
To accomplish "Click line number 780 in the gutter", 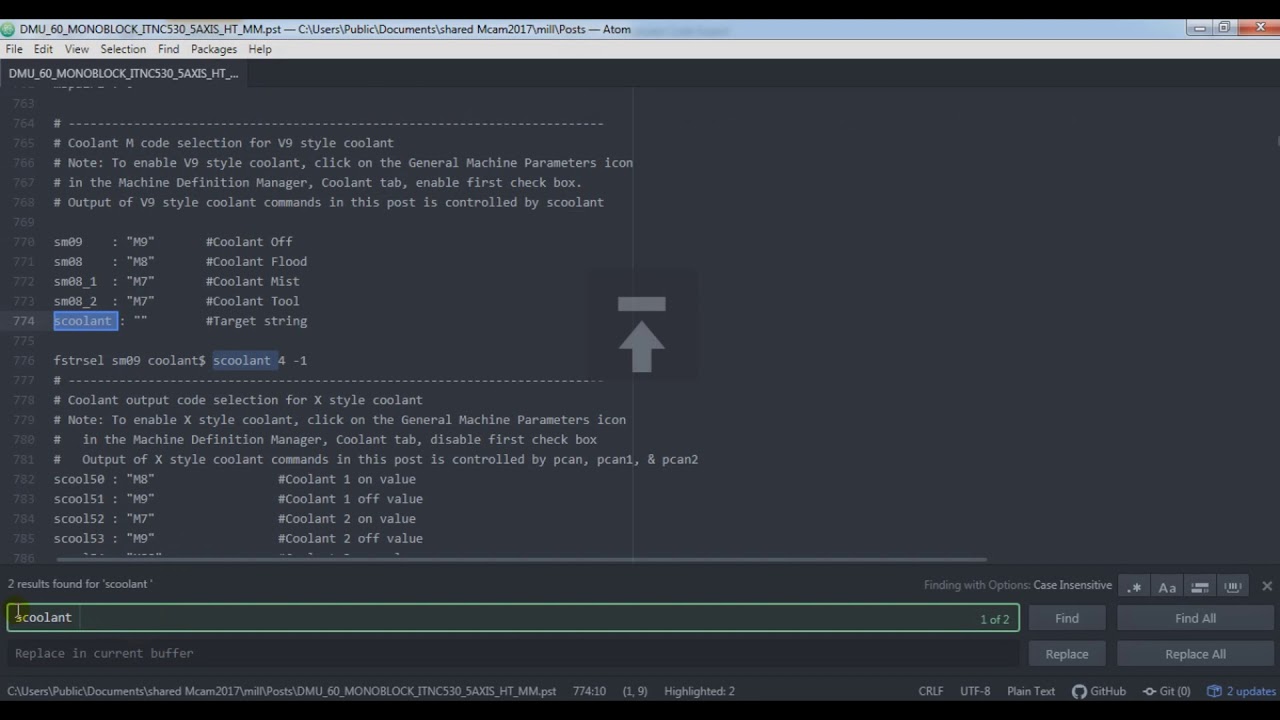I will [x=24, y=439].
